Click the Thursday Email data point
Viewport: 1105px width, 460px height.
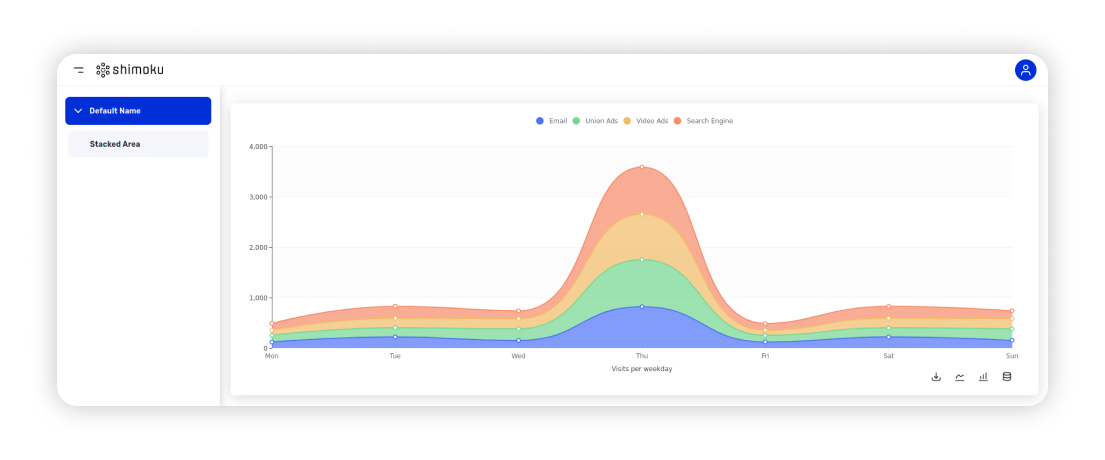click(x=642, y=307)
